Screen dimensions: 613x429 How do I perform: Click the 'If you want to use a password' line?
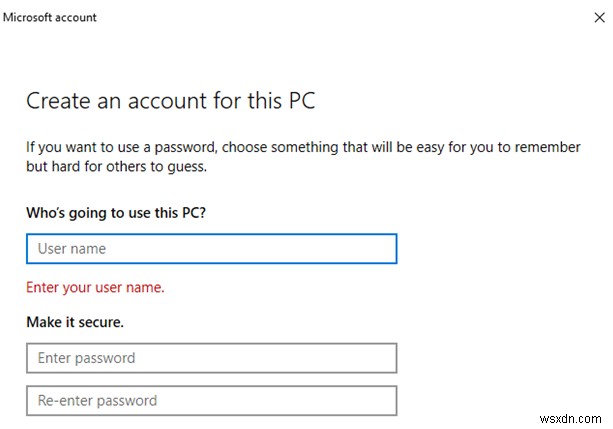pyautogui.click(x=303, y=147)
